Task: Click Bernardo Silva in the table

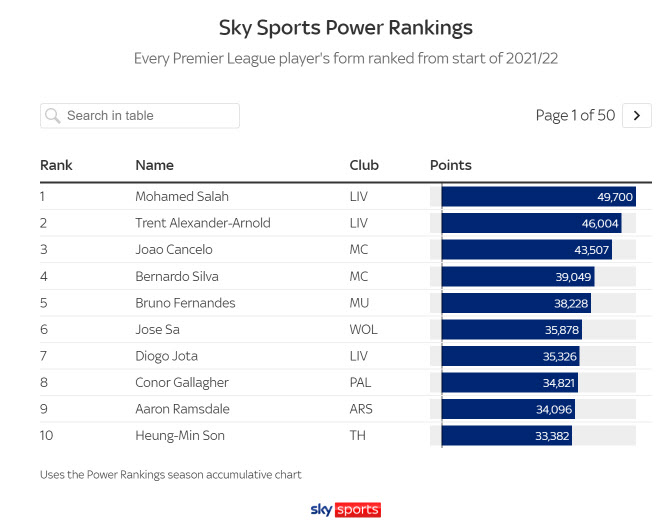Action: (x=176, y=276)
